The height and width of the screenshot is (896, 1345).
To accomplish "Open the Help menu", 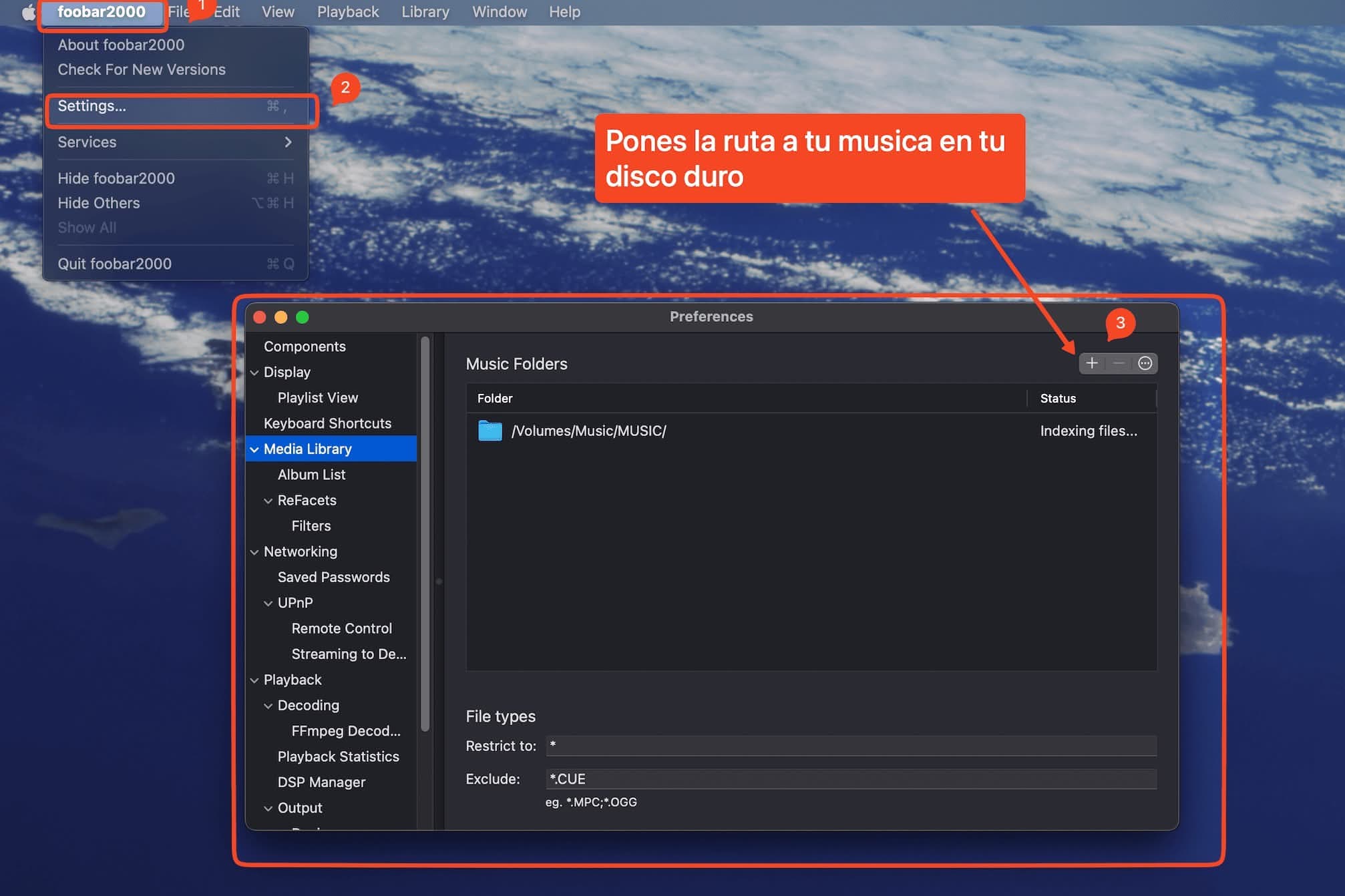I will click(x=565, y=12).
